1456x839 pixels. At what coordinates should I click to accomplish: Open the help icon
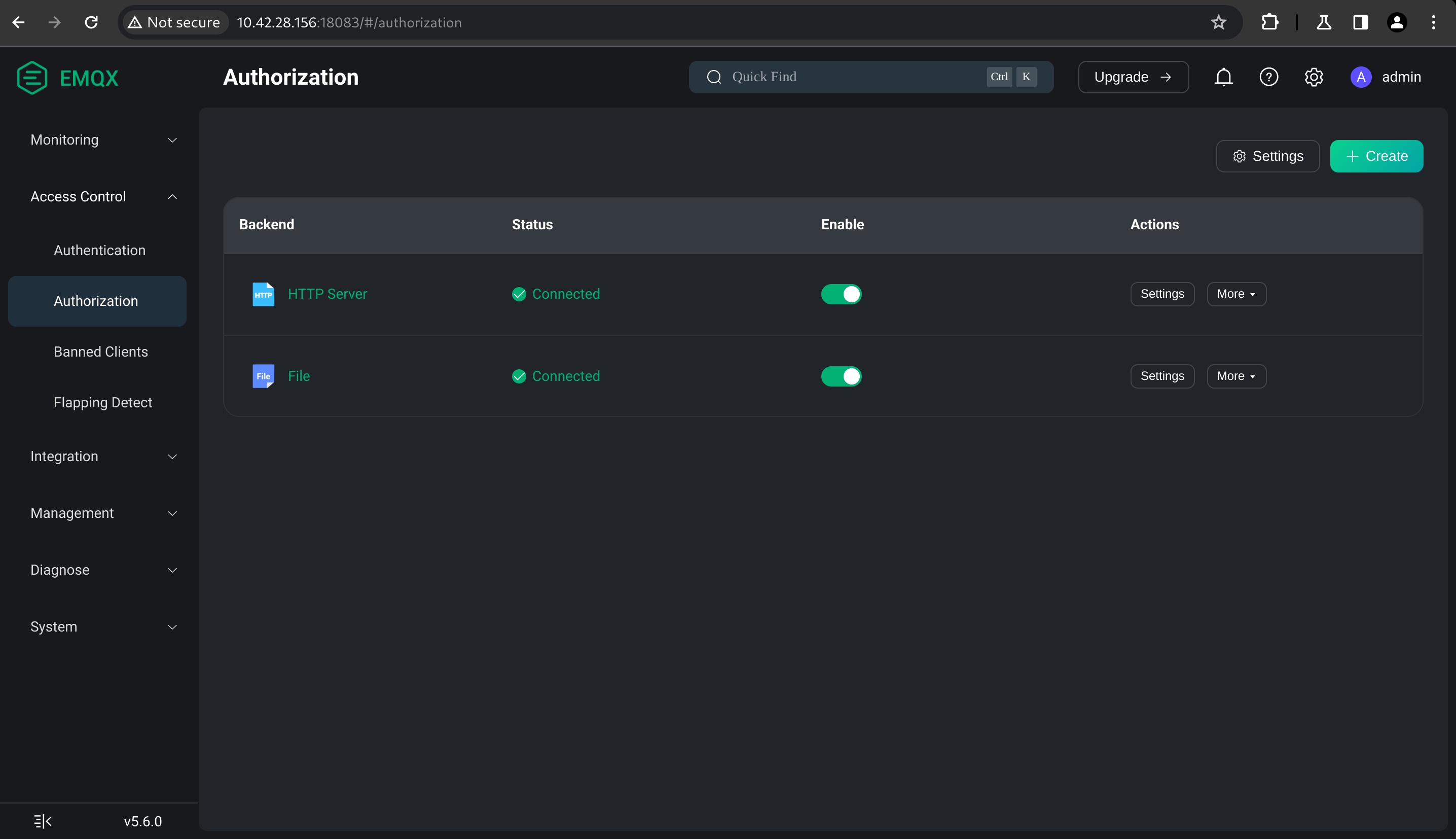[x=1268, y=77]
